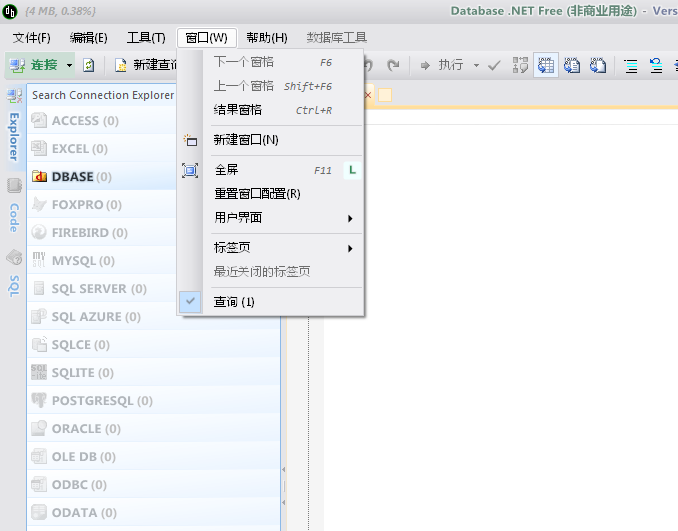Click the MySQL database icon
678x531 pixels.
tap(39, 260)
